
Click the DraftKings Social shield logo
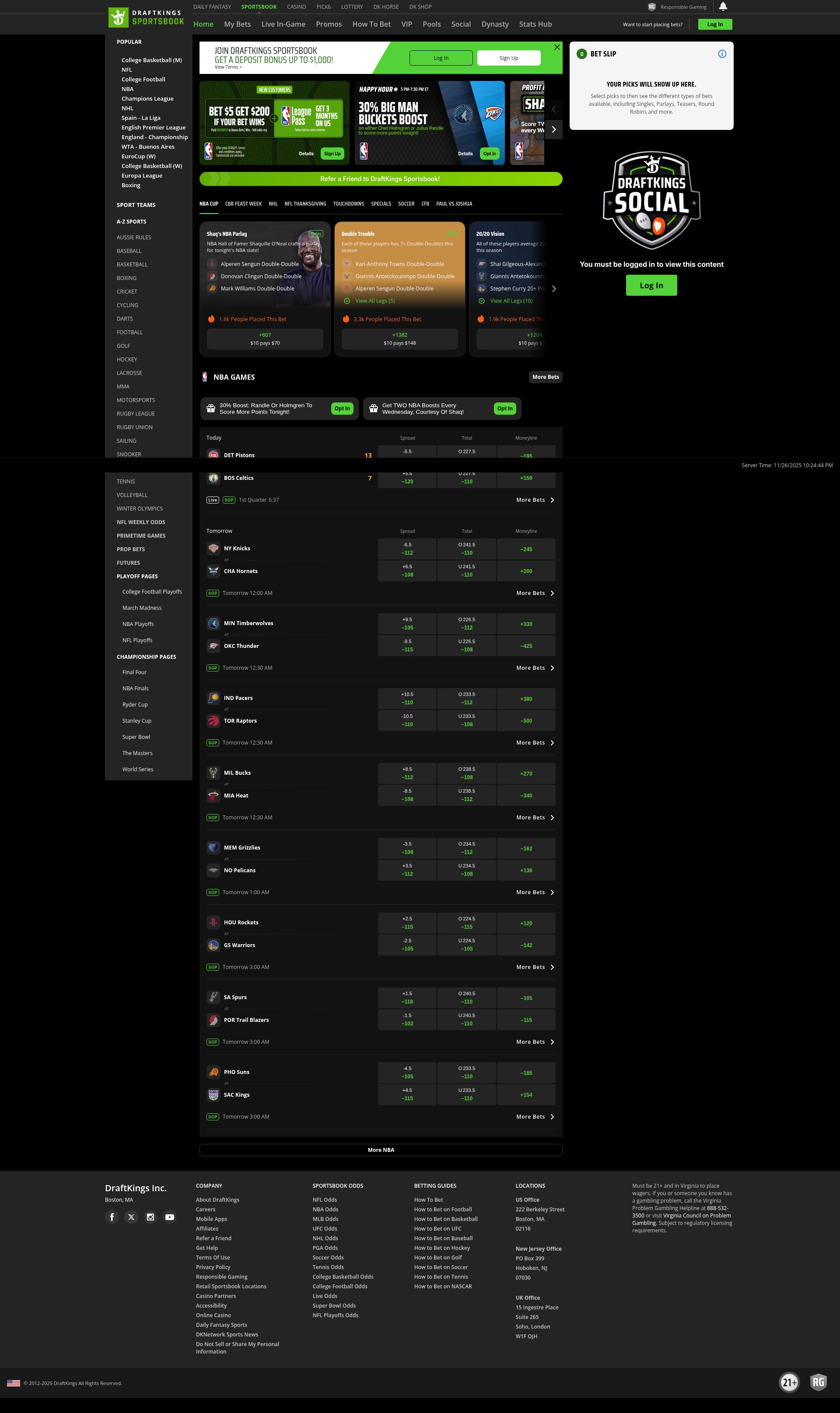point(651,200)
